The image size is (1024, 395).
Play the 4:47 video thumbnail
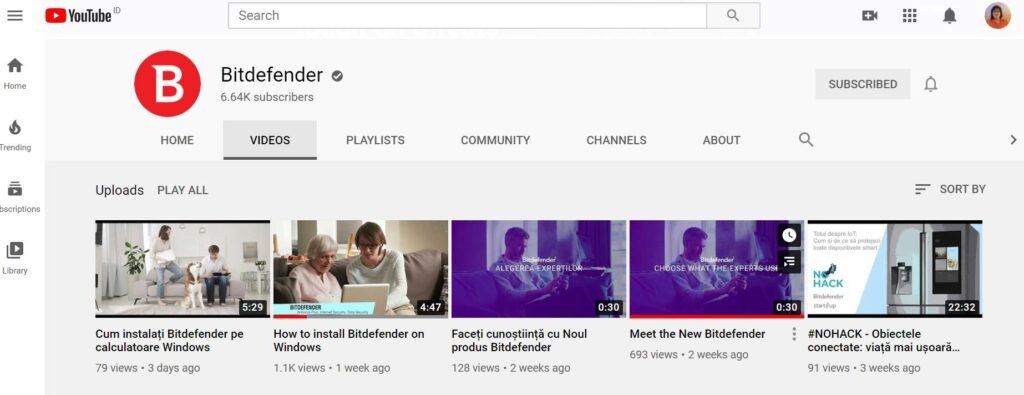(x=360, y=269)
